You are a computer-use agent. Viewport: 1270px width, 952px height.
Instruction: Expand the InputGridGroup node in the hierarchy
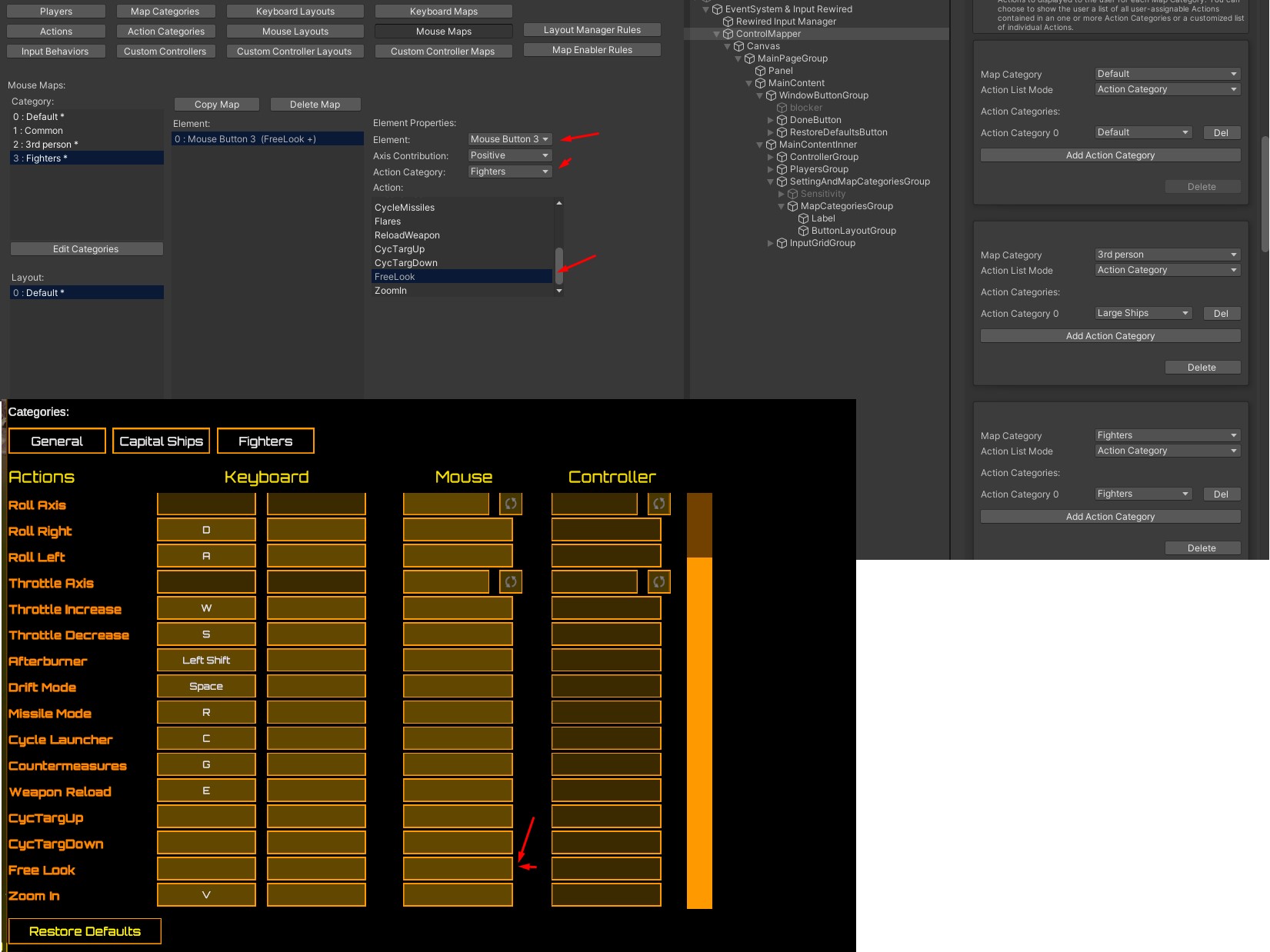[x=772, y=243]
